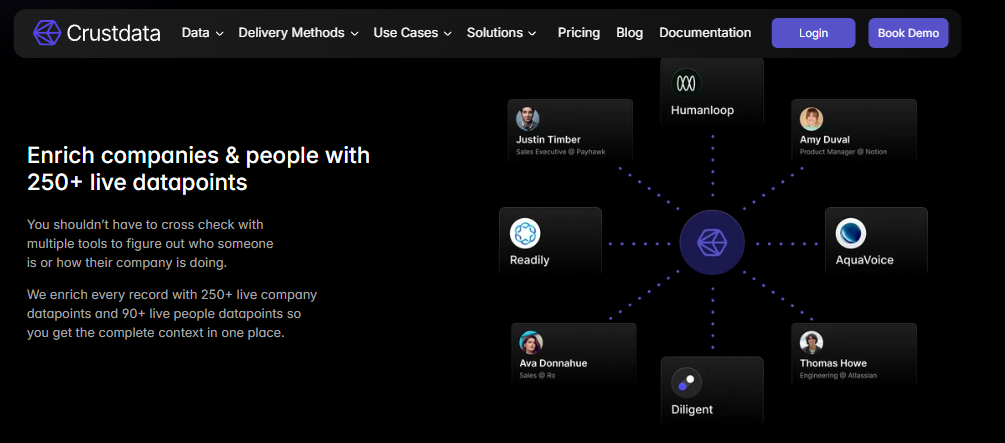The height and width of the screenshot is (443, 1005).
Task: Click the Crustdata logo icon in navbar
Action: (47, 33)
